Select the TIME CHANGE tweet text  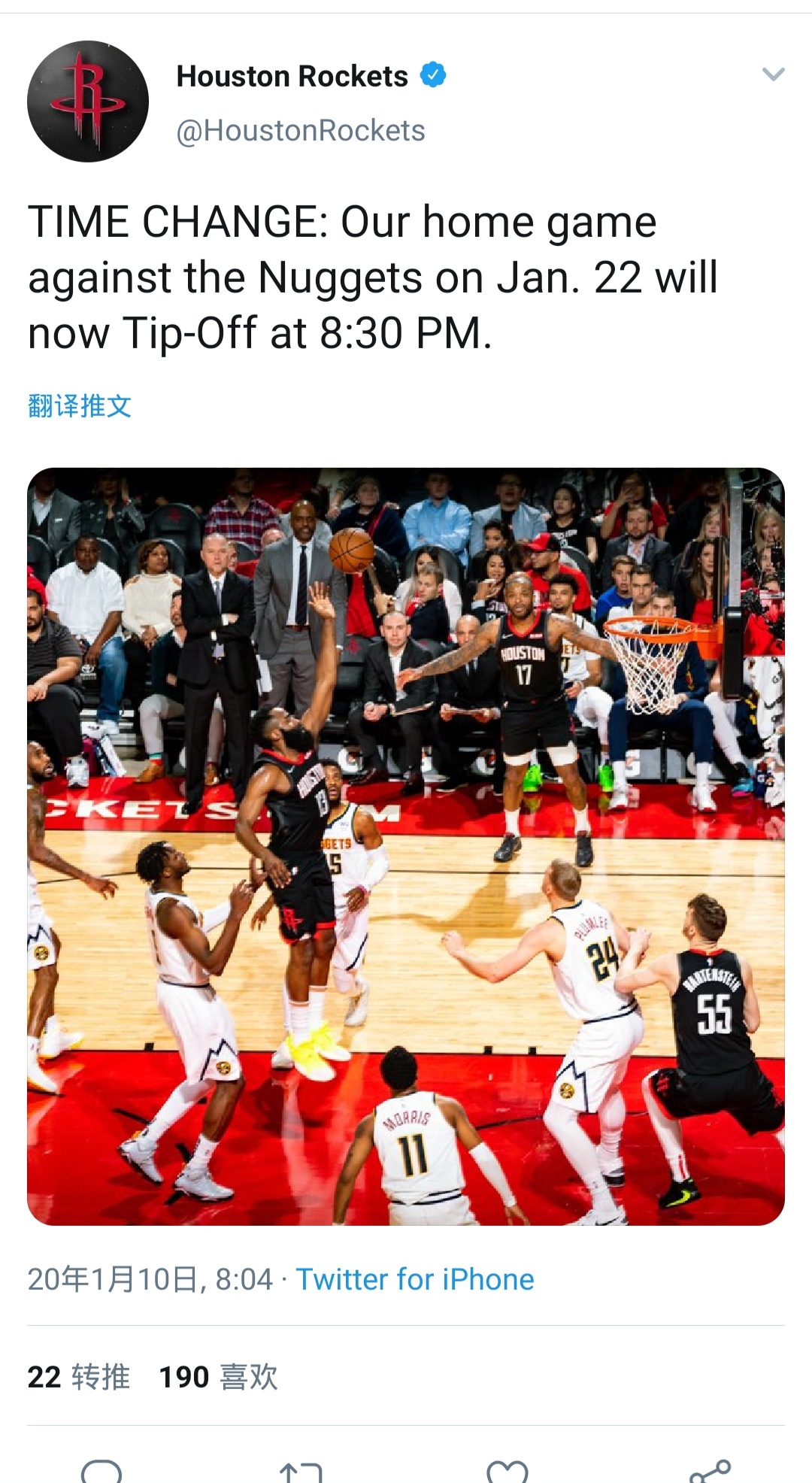(373, 277)
